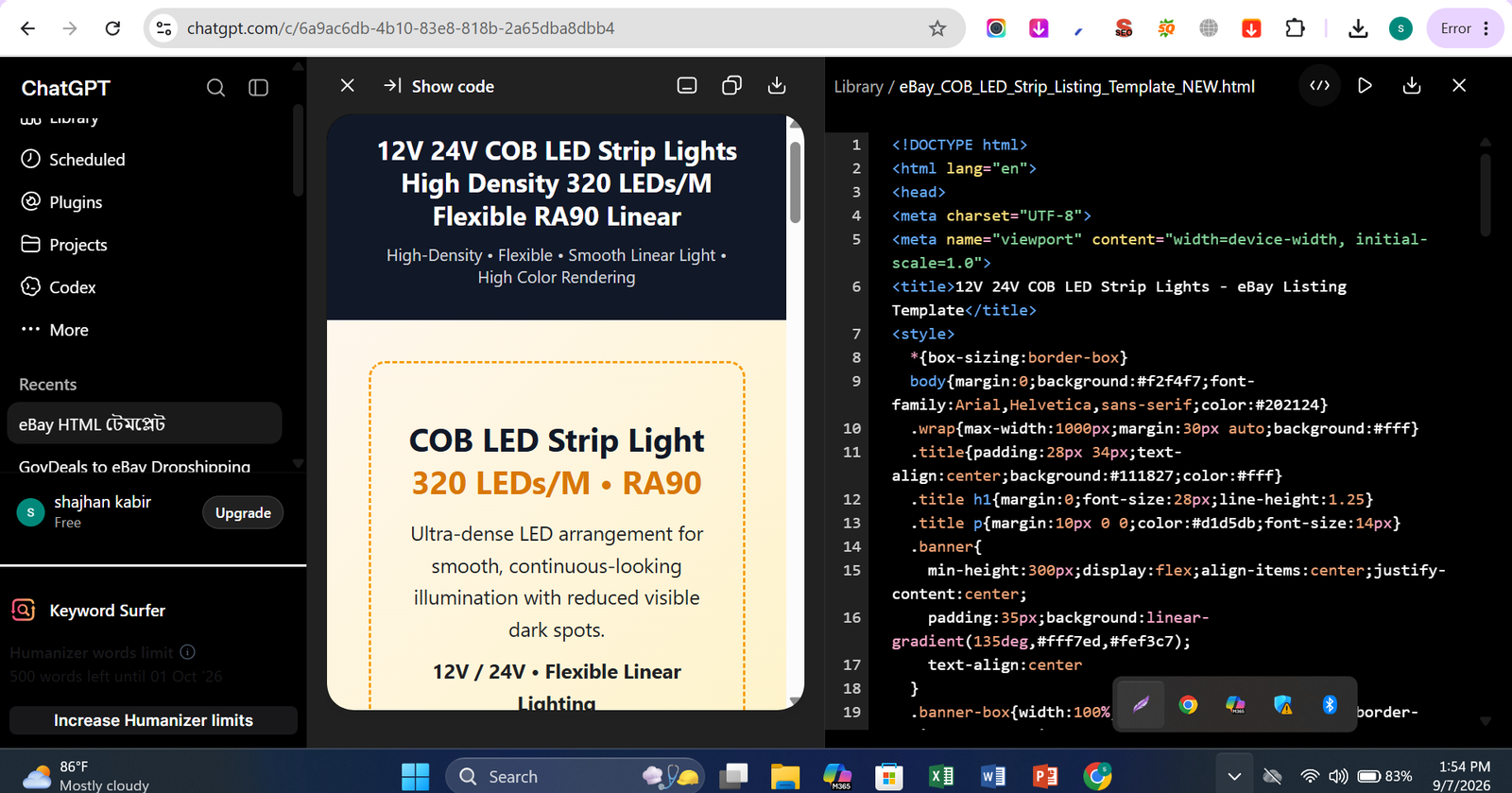Open the eBay HTML টেমপ্লেট chat

point(144,423)
